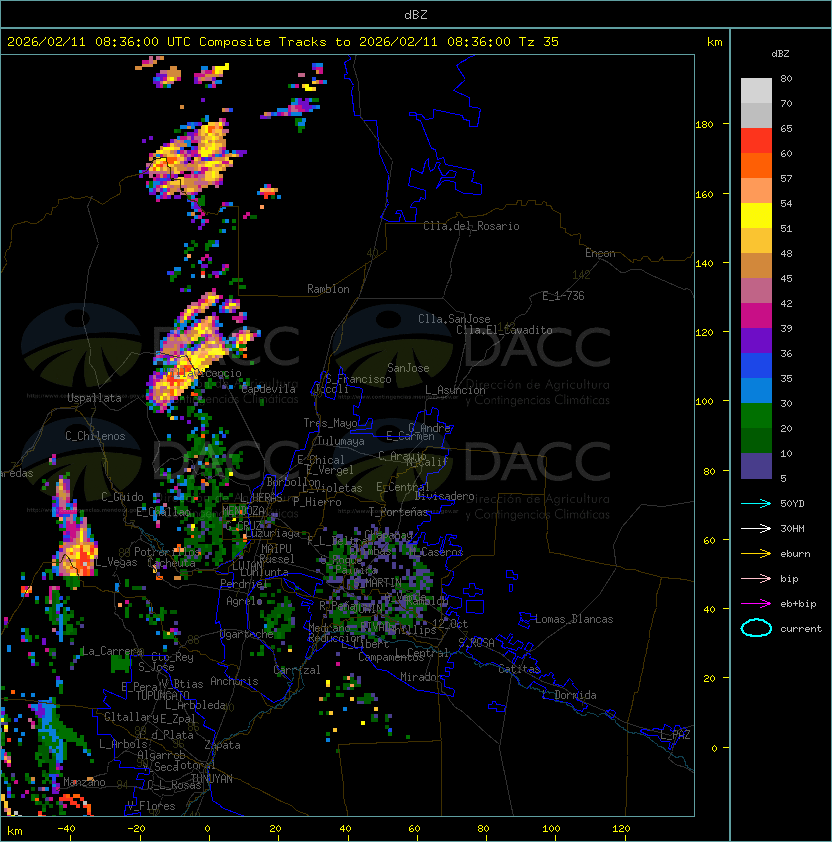Click the dBZ title at top

click(x=416, y=14)
